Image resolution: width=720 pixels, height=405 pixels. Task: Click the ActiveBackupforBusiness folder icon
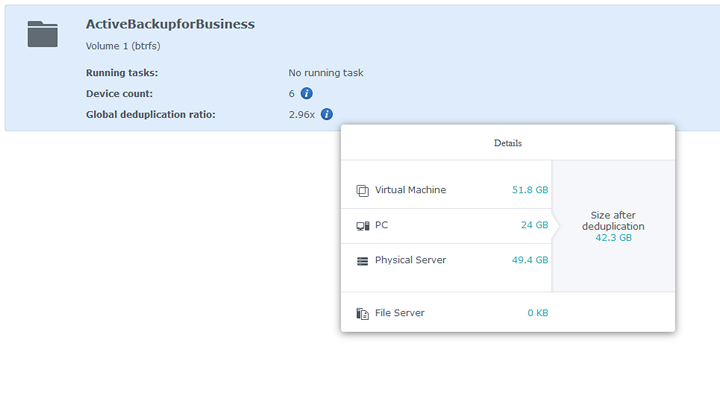42,34
